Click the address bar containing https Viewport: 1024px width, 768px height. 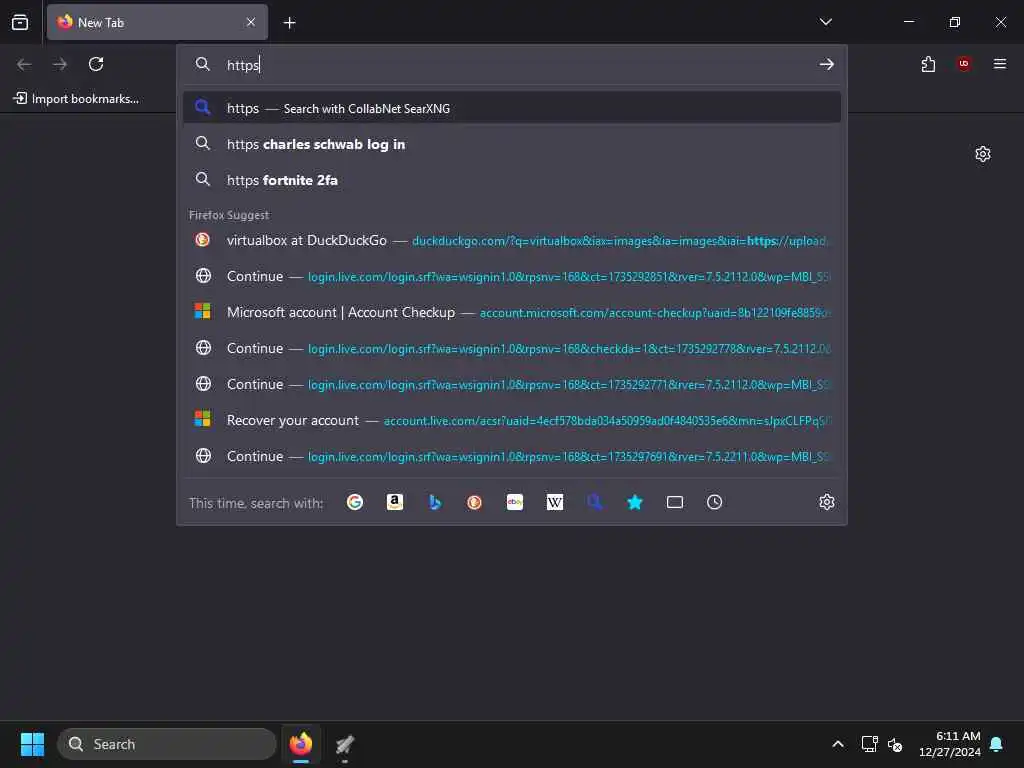click(511, 65)
